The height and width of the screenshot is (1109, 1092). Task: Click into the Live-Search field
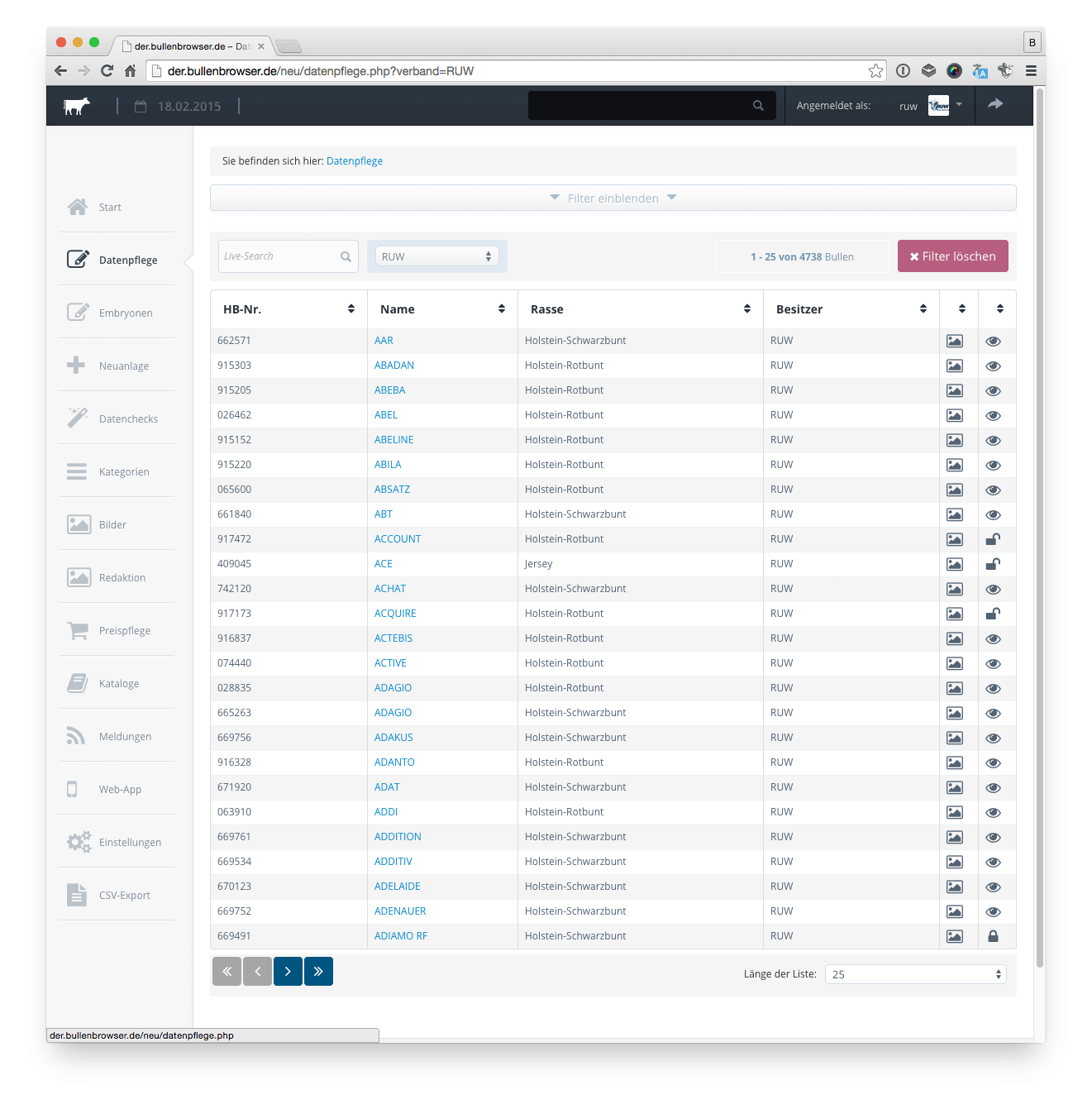click(x=279, y=256)
